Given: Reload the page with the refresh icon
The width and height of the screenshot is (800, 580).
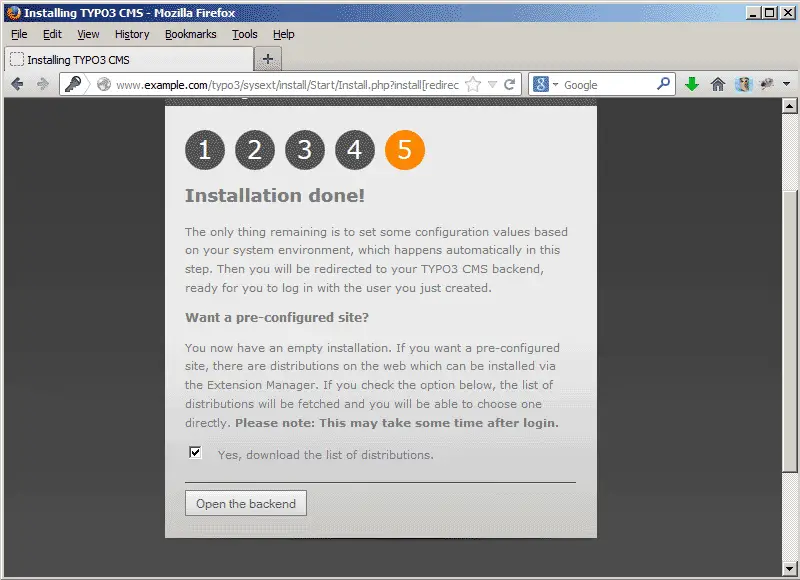Looking at the screenshot, I should [x=509, y=84].
